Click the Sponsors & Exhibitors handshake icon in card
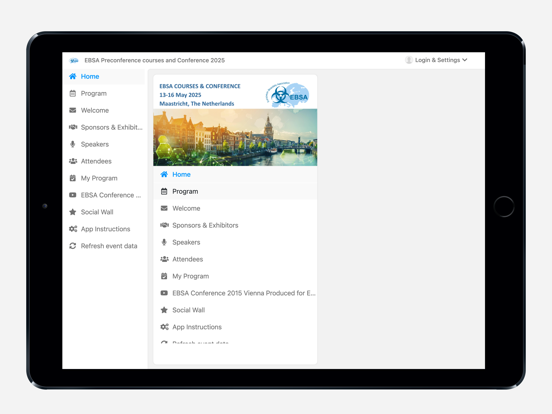The image size is (552, 414). pos(164,225)
